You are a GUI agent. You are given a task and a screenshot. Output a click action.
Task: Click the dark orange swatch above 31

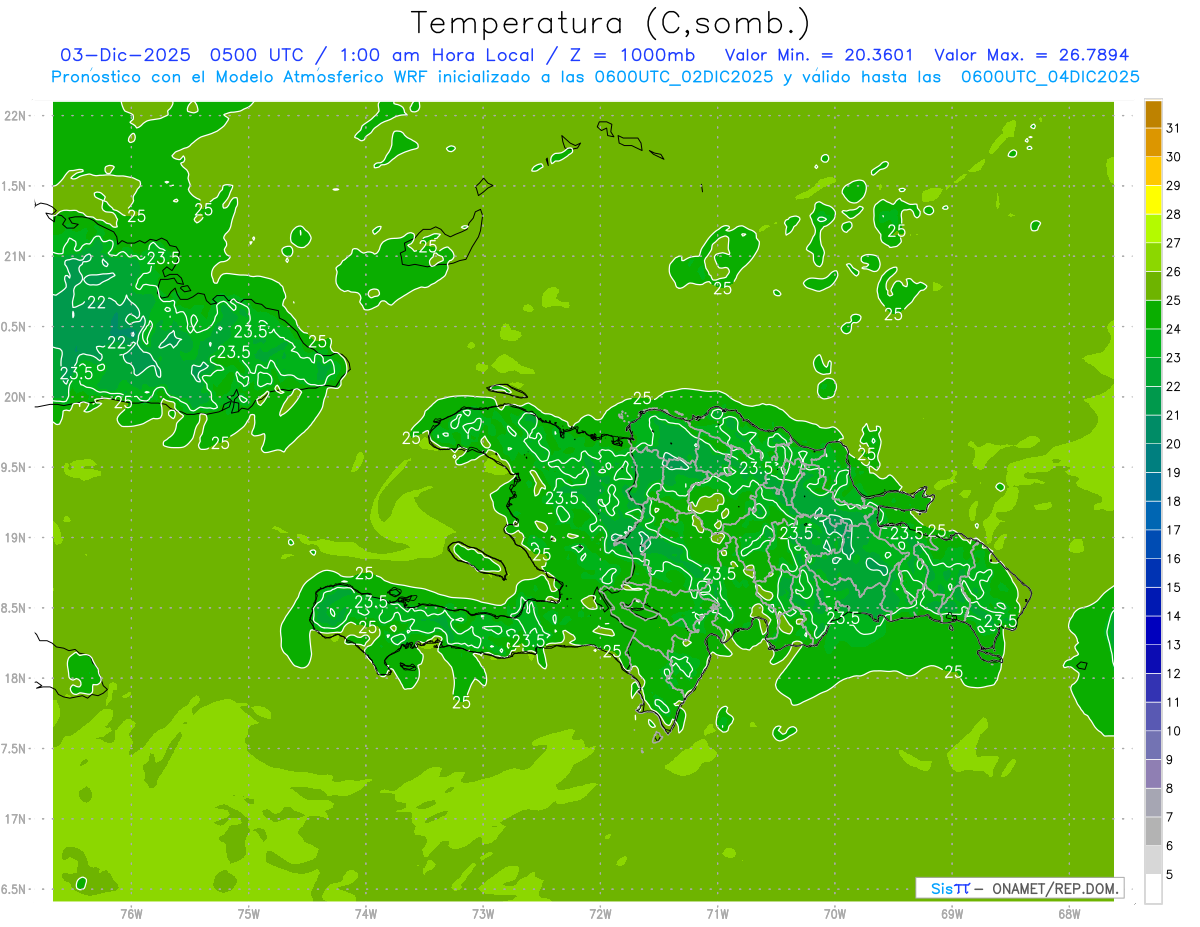pos(1153,114)
